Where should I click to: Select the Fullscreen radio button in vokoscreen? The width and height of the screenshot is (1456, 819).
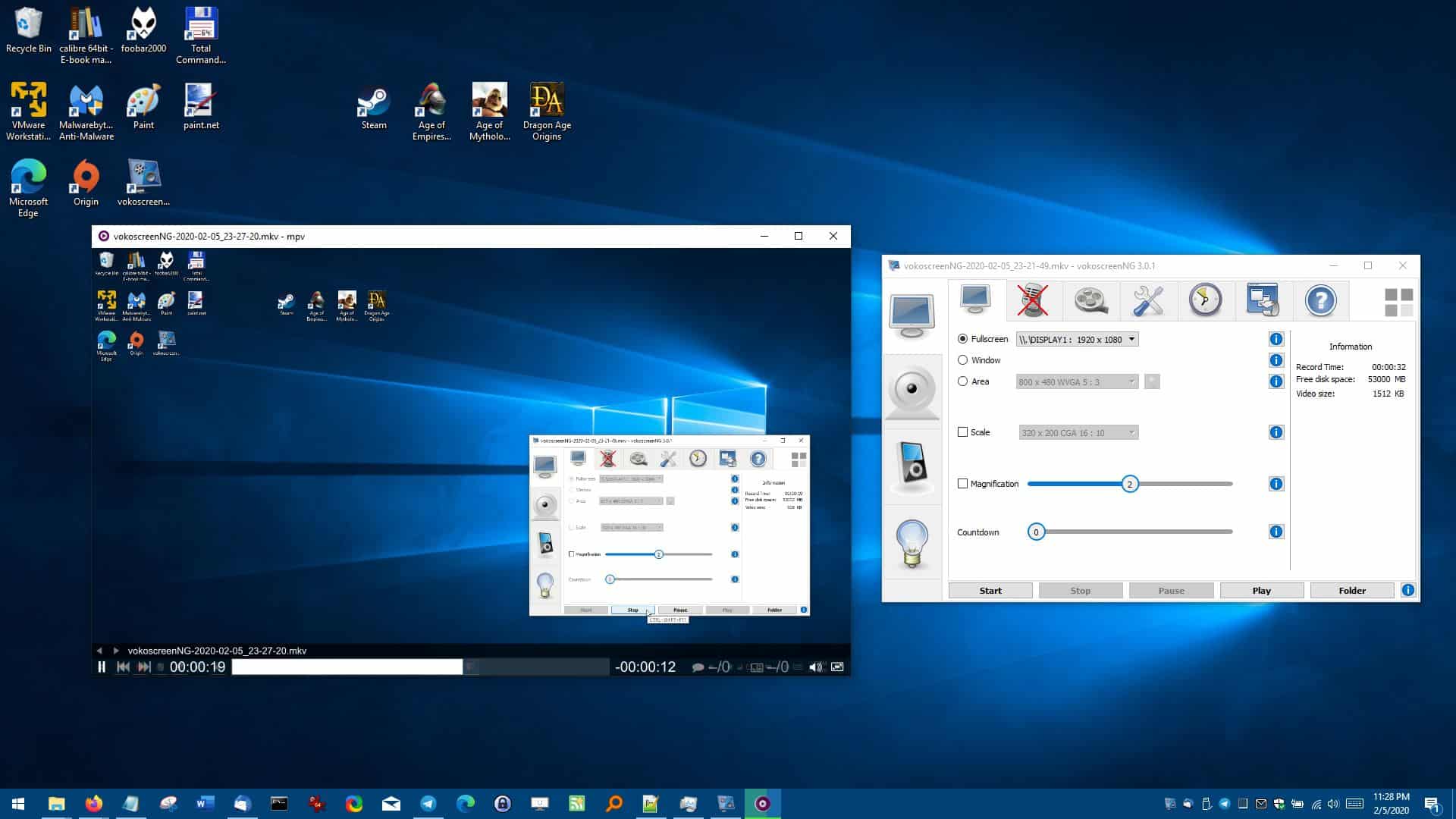962,338
